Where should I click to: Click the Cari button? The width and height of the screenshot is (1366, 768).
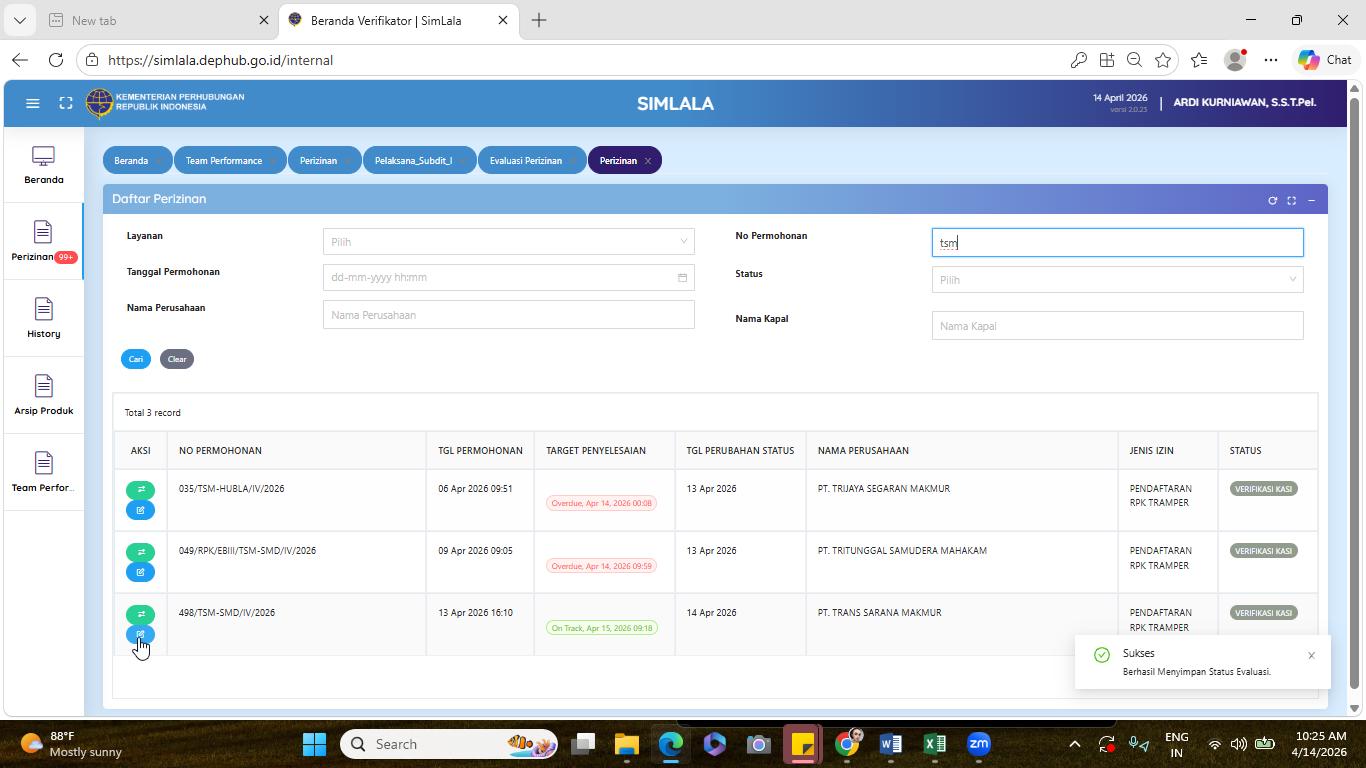click(136, 359)
